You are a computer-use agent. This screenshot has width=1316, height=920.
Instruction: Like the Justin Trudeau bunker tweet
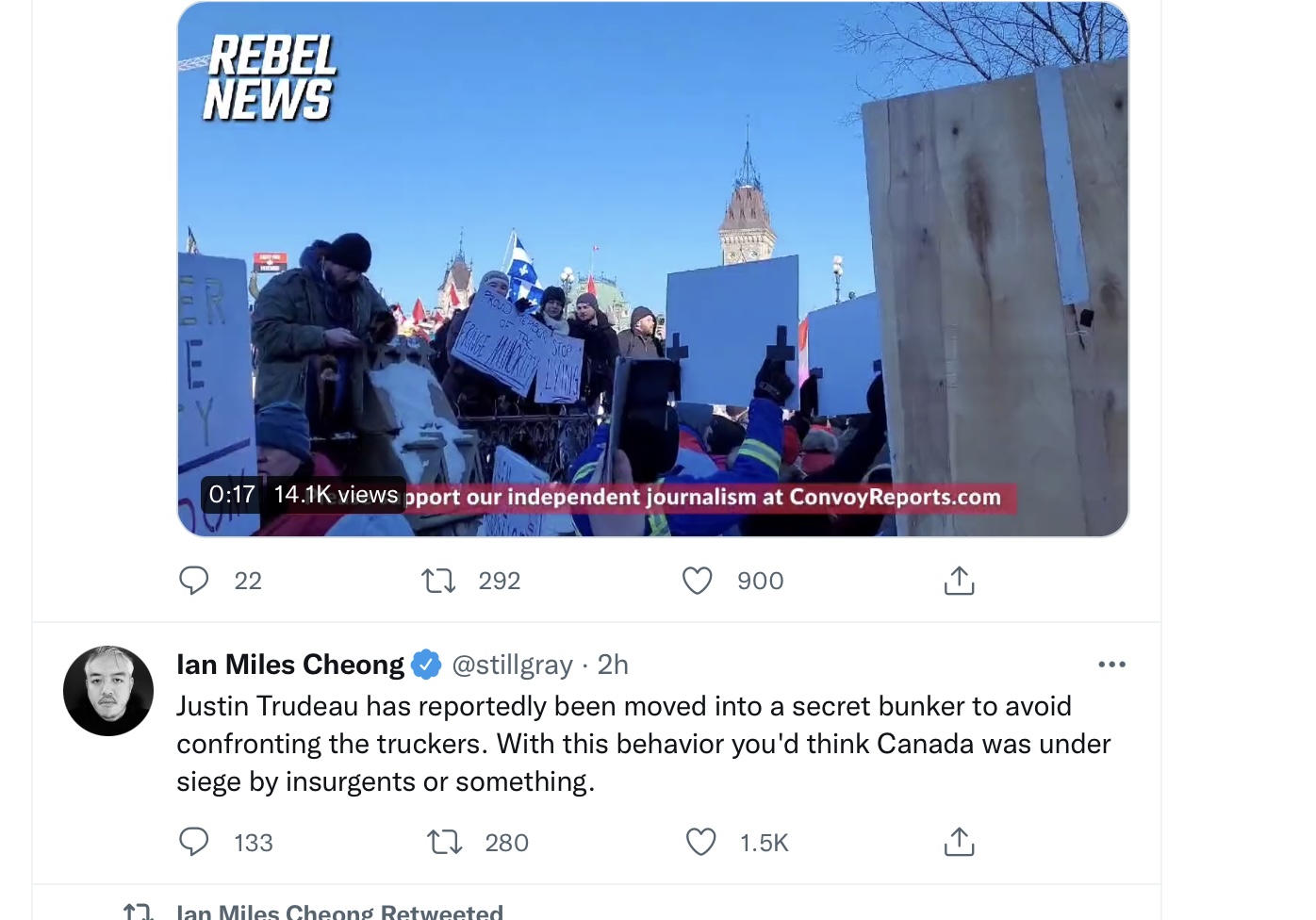point(700,842)
